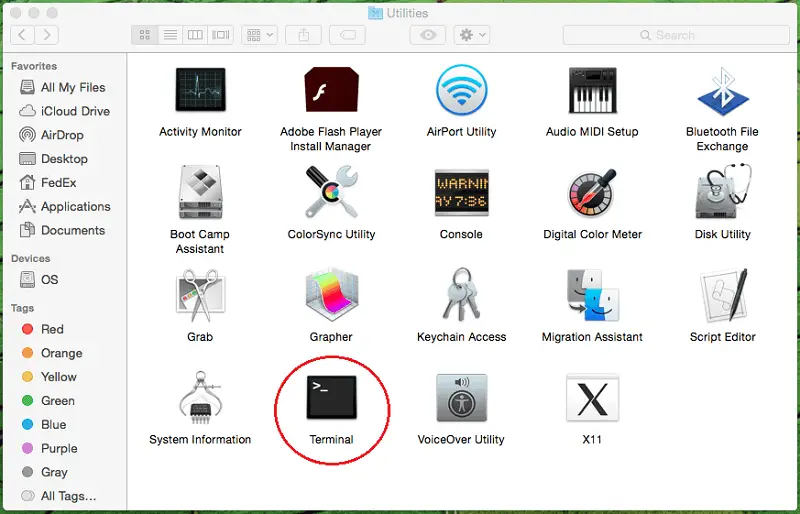Screen dimensions: 800x514
Task: Click the Tags sidebar heading
Action: [x=22, y=308]
